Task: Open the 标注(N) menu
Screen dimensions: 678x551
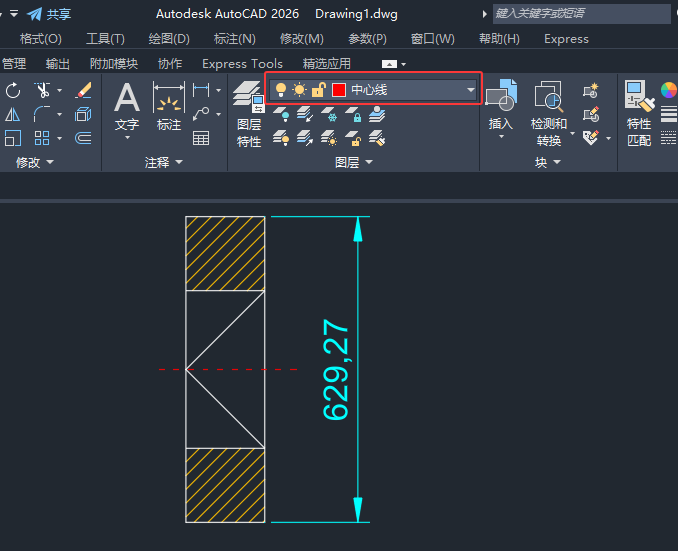Action: pyautogui.click(x=235, y=39)
